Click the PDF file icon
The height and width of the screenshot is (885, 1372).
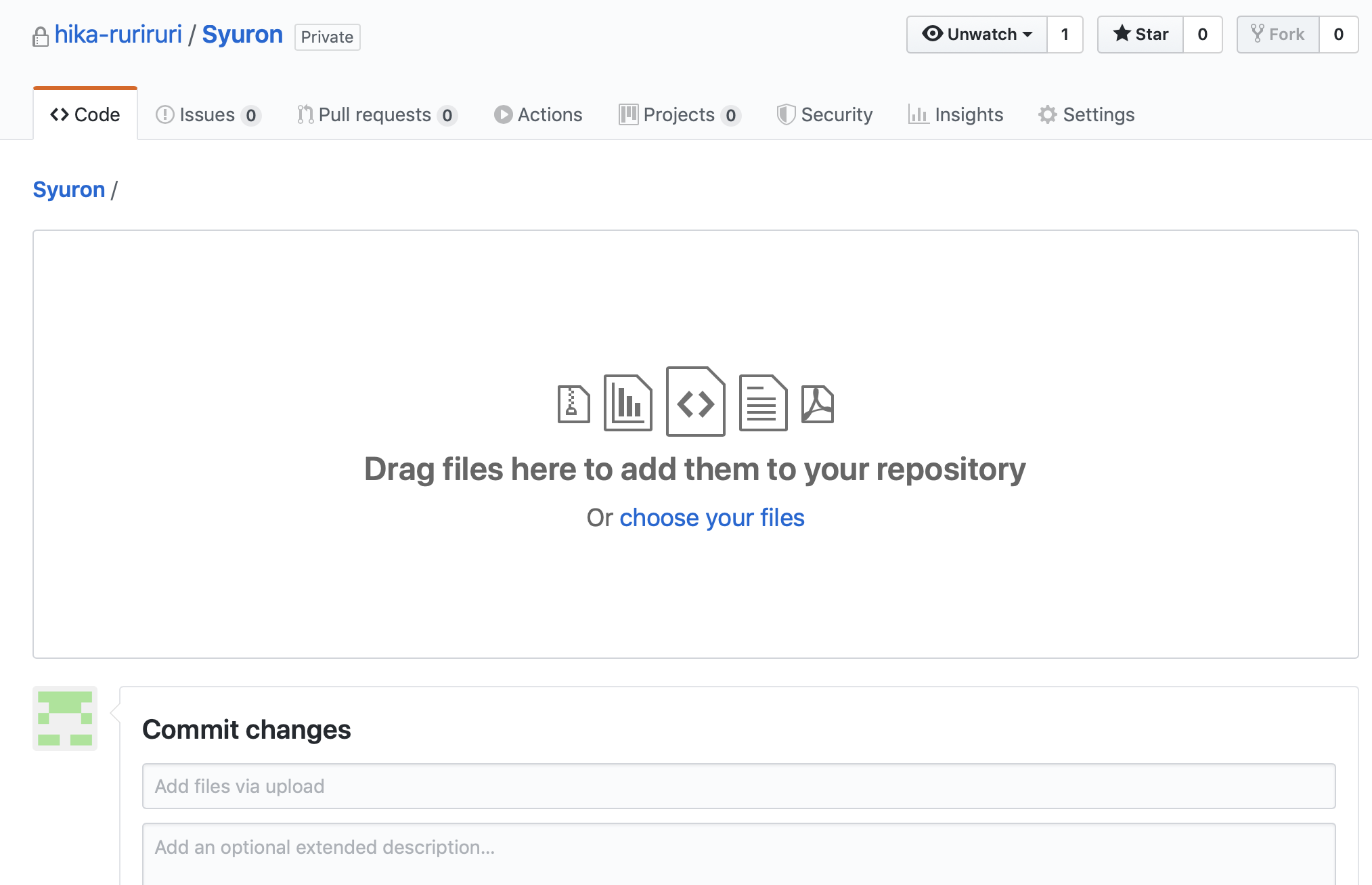817,404
